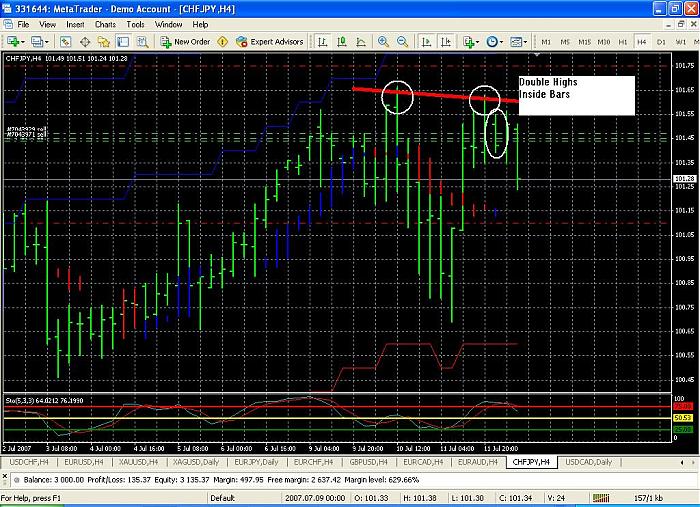Image resolution: width=700 pixels, height=507 pixels.
Task: Select the D1 timeframe
Action: tap(661, 42)
